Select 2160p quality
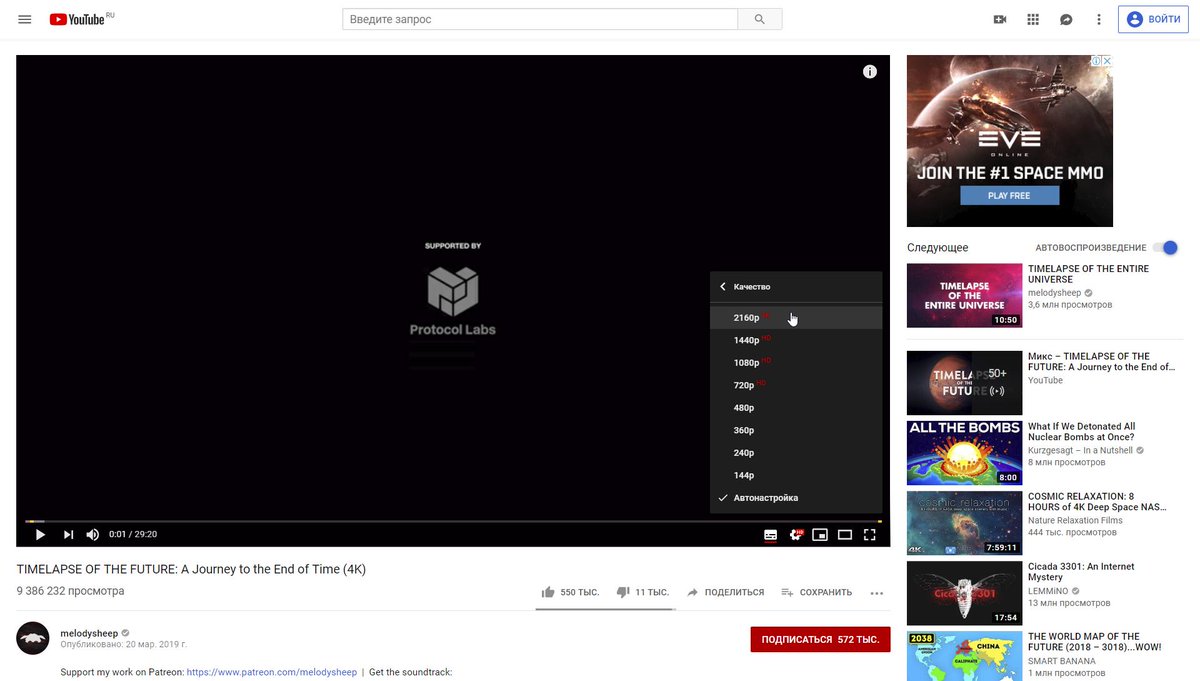This screenshot has height=681, width=1200. [796, 317]
